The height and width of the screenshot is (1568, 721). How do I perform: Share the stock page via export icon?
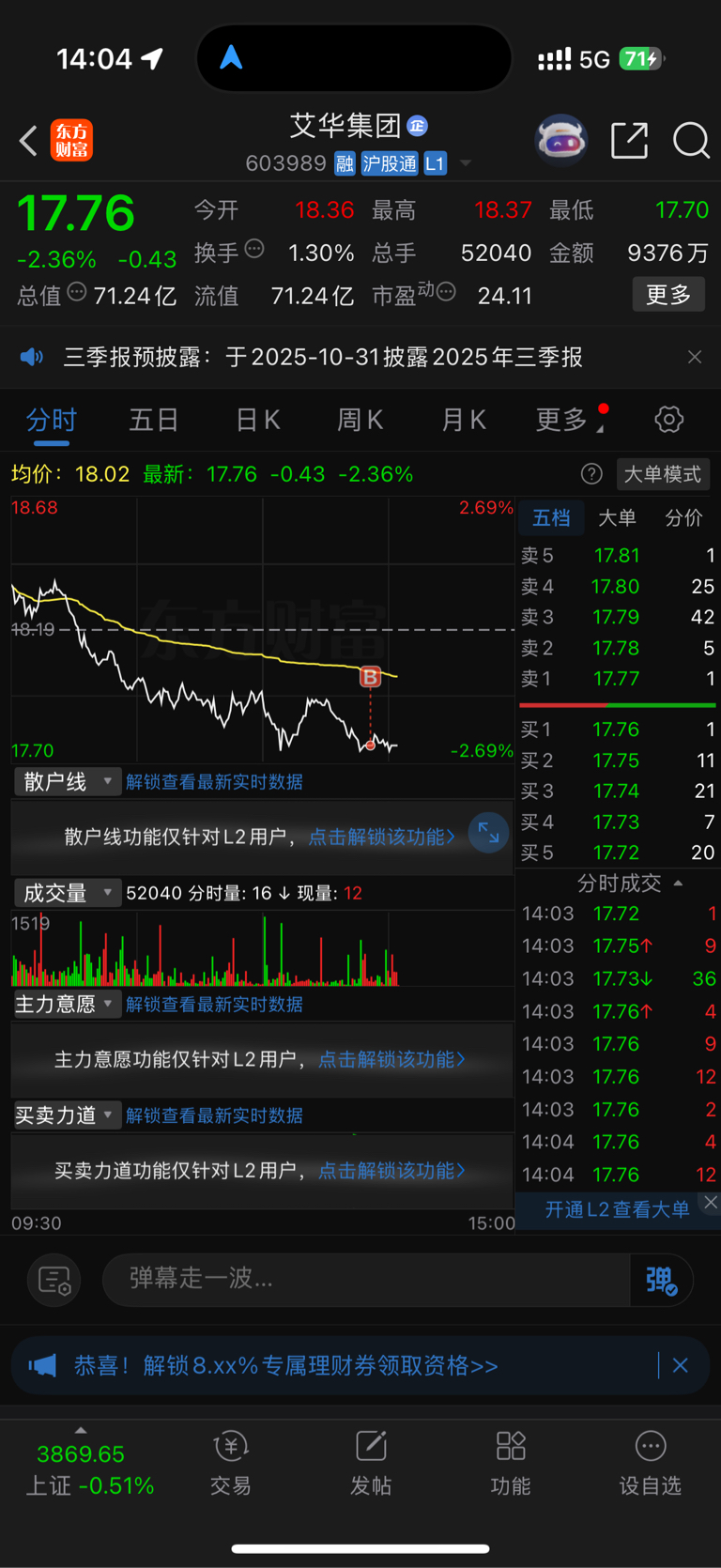[629, 140]
